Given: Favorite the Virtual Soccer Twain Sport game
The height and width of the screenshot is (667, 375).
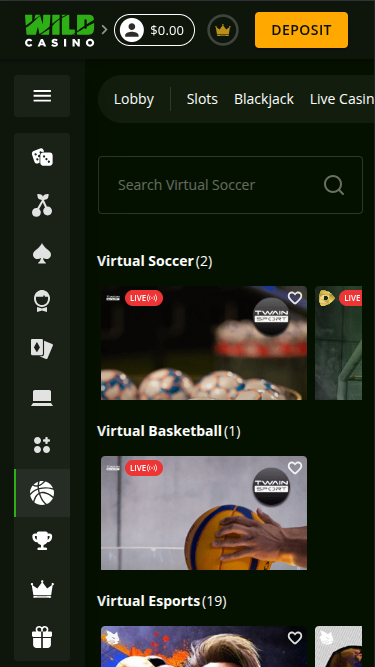Looking at the screenshot, I should click(295, 298).
